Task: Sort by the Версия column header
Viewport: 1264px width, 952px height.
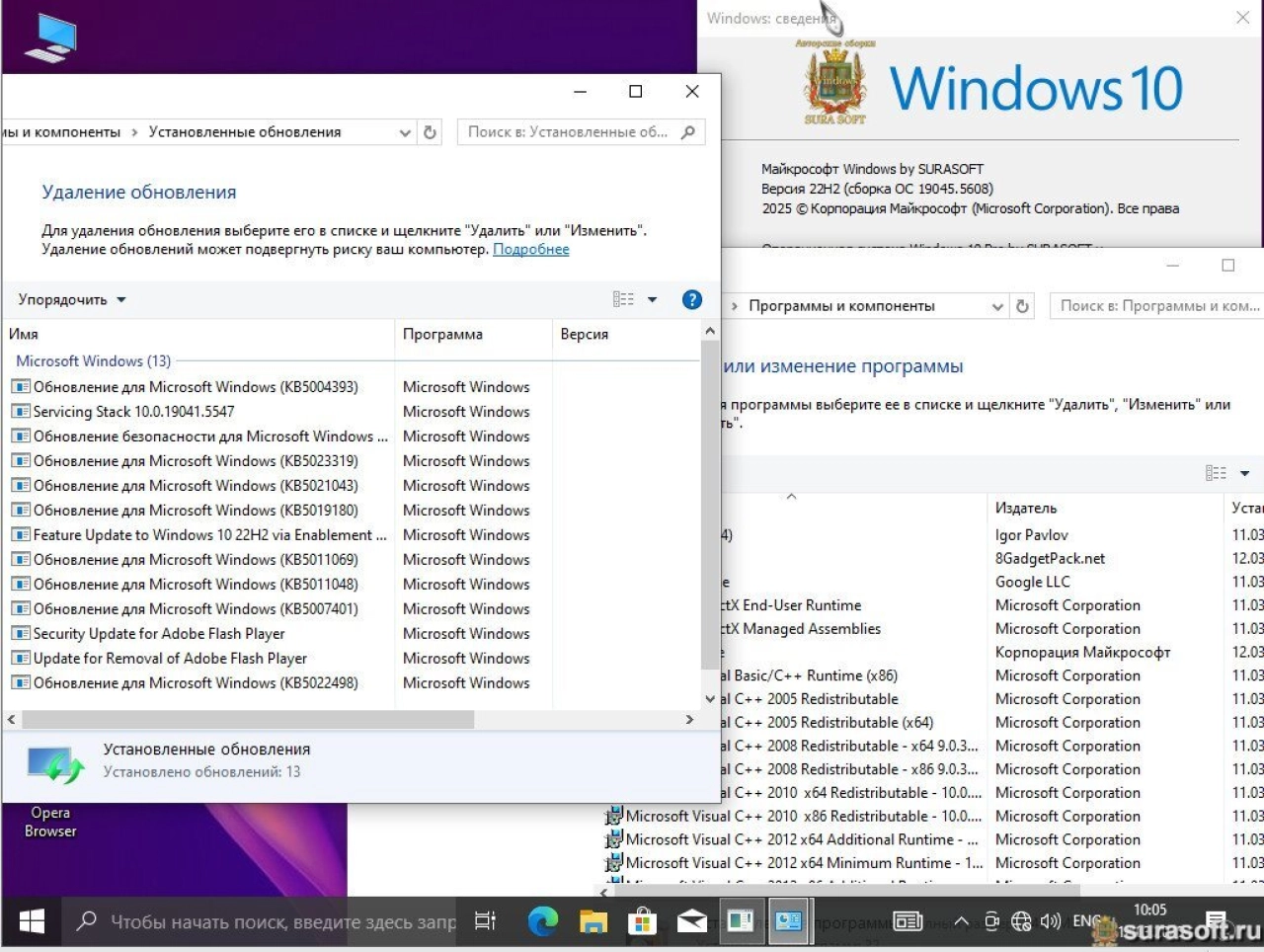Action: (x=625, y=334)
